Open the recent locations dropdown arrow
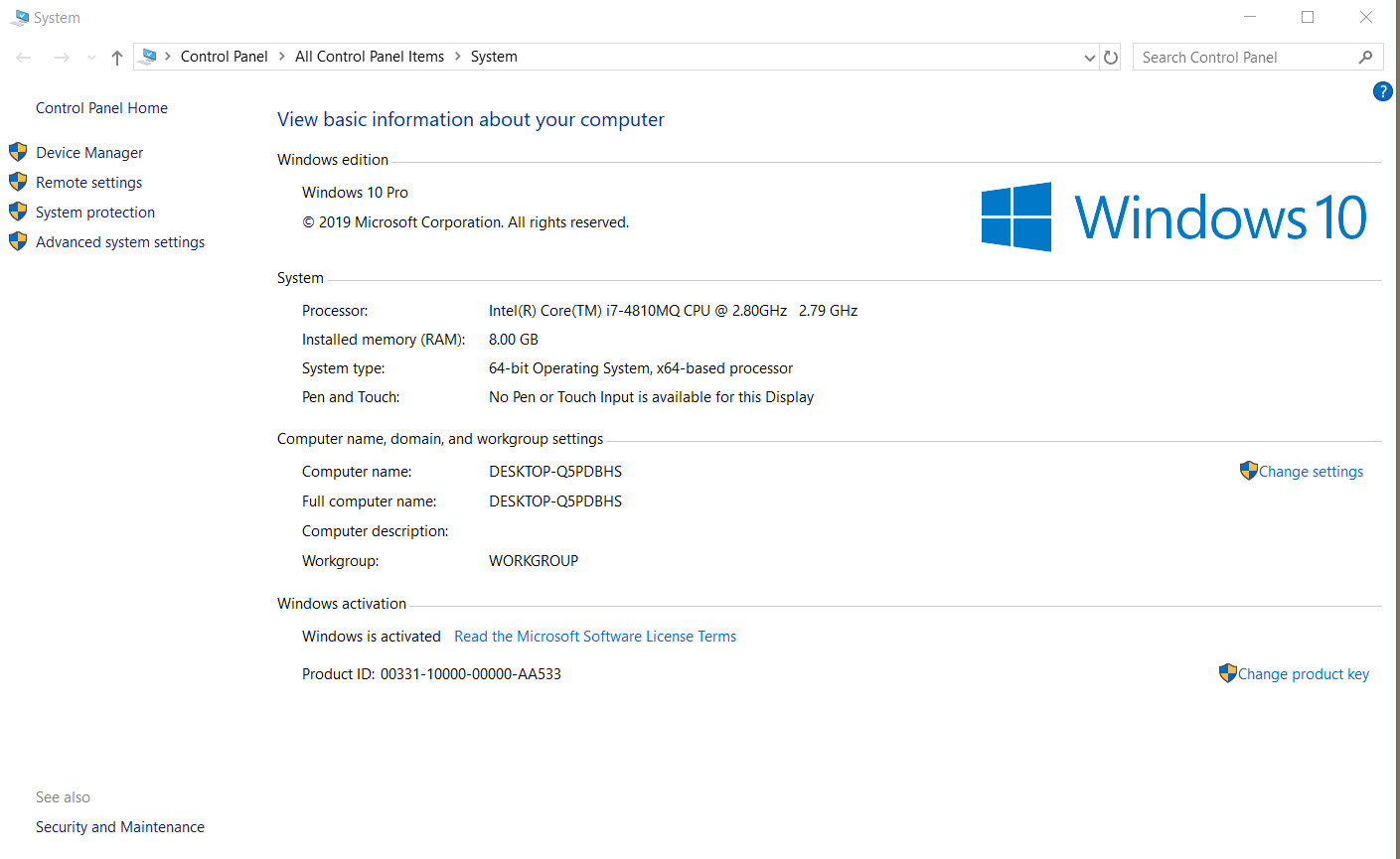Viewport: 1400px width, 859px height. coord(91,58)
